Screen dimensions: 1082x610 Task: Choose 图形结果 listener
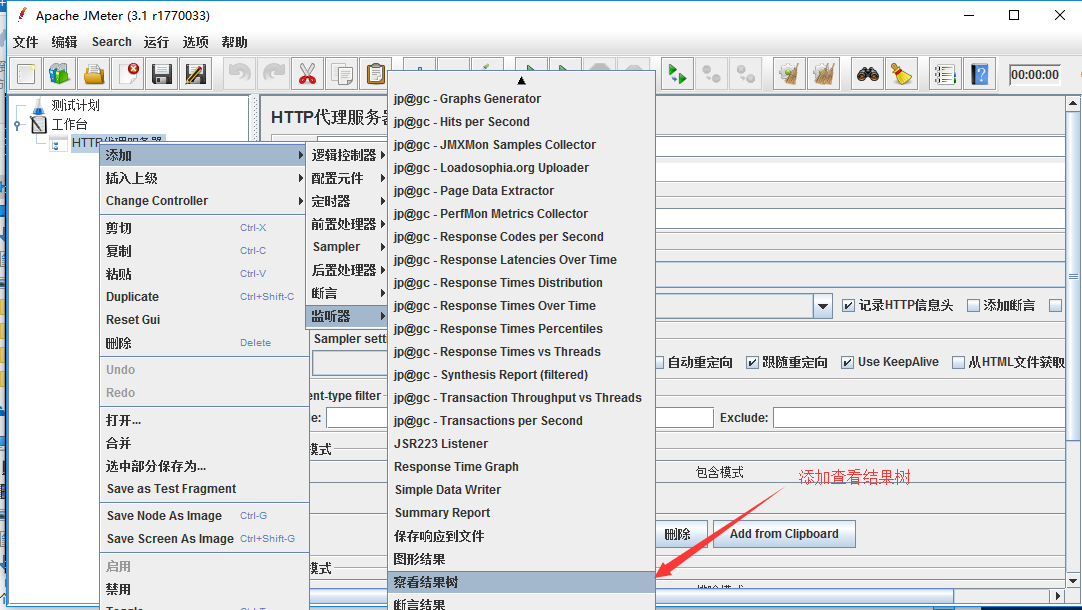coord(522,559)
